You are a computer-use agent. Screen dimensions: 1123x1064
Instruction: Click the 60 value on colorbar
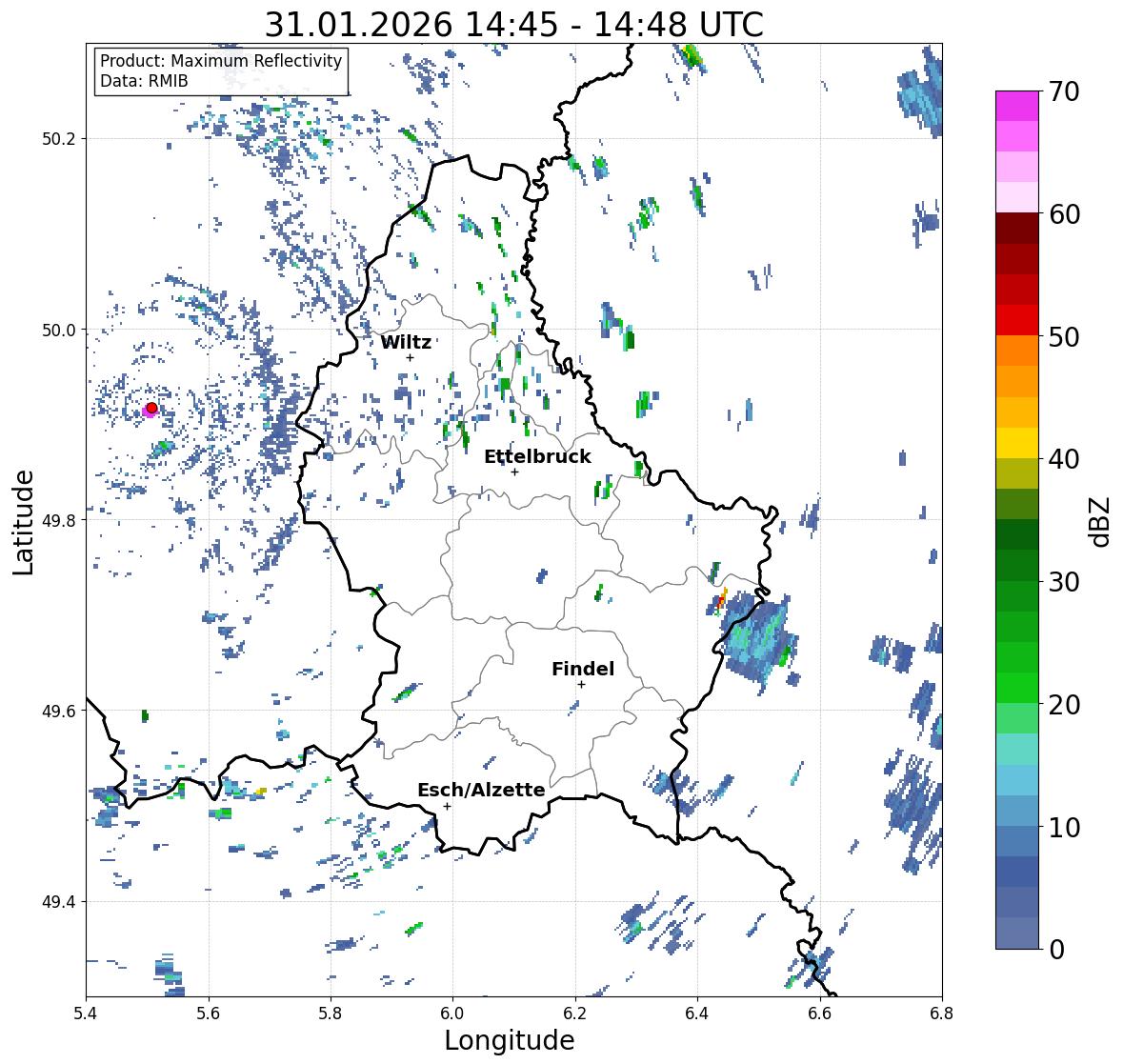(x=1064, y=214)
